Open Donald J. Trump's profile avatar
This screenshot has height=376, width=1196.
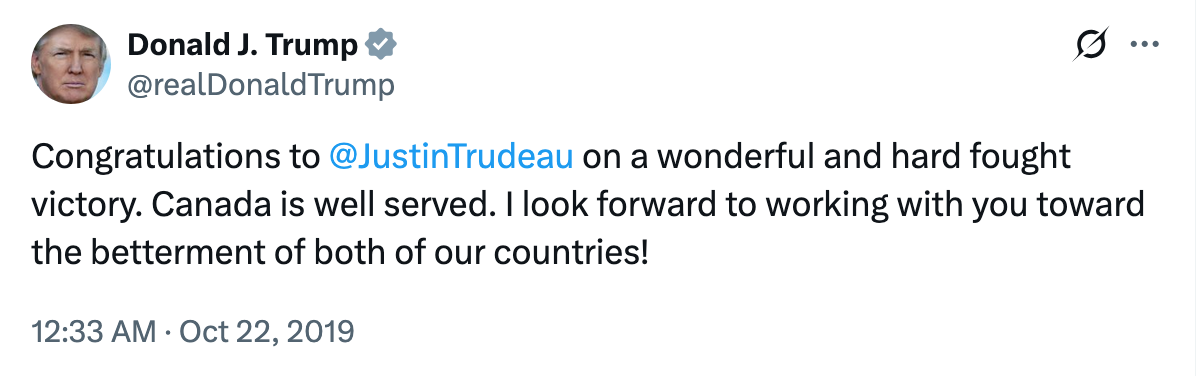[x=70, y=63]
